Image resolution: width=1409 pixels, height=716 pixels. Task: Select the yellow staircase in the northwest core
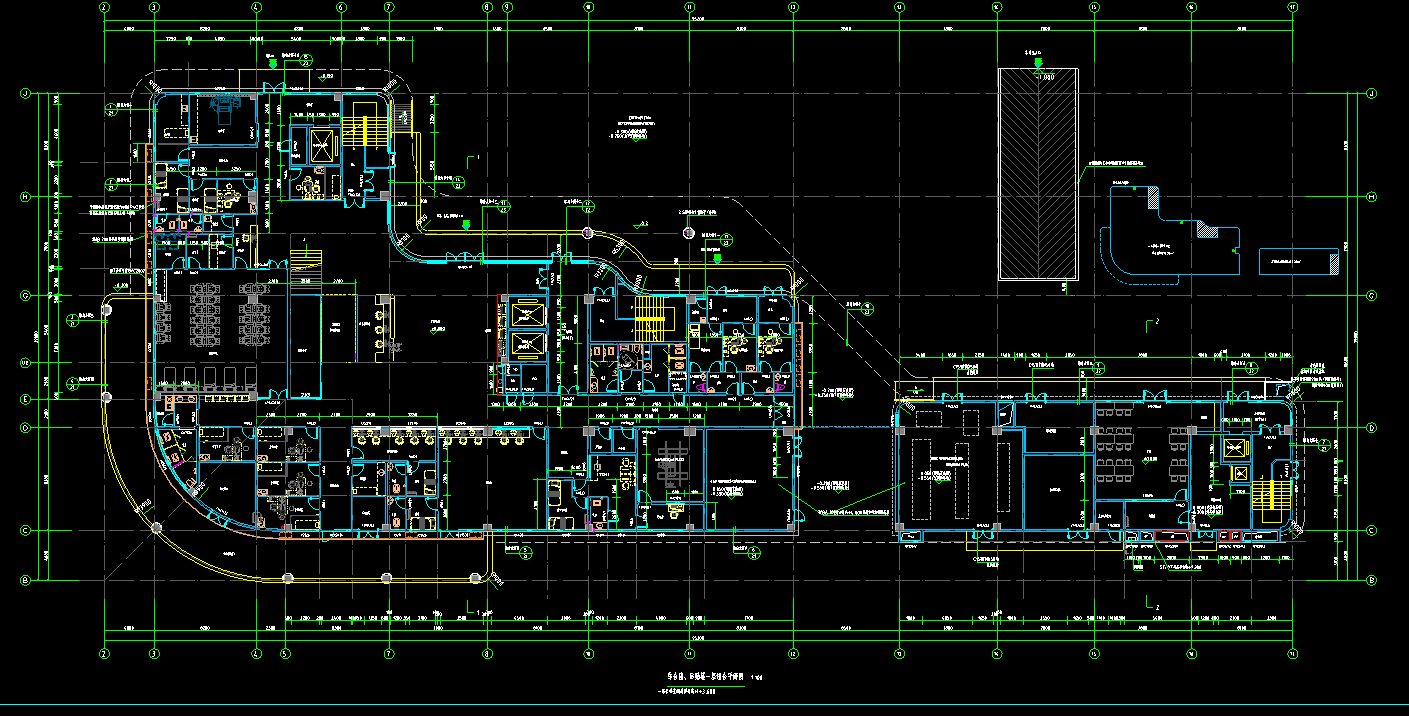pyautogui.click(x=370, y=131)
